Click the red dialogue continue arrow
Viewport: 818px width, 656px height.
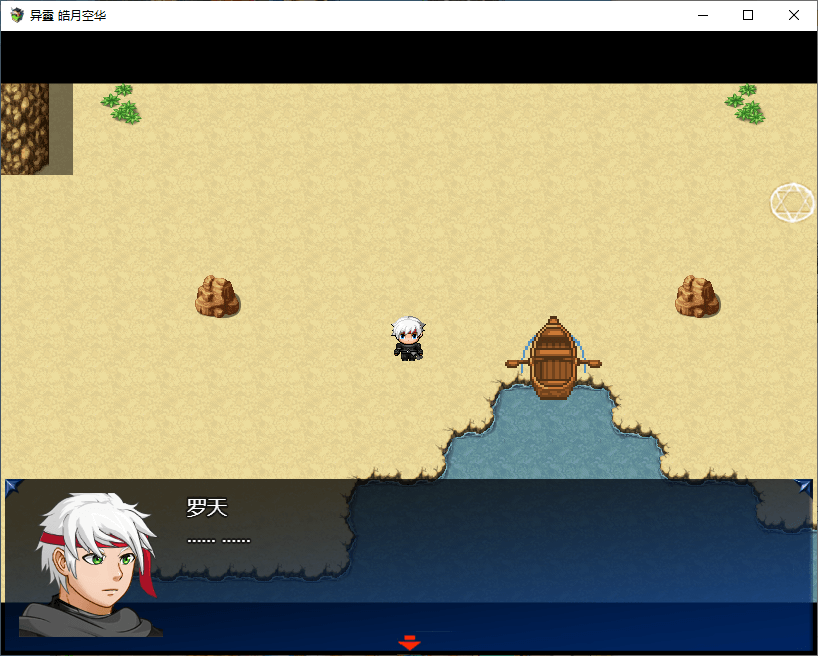409,643
